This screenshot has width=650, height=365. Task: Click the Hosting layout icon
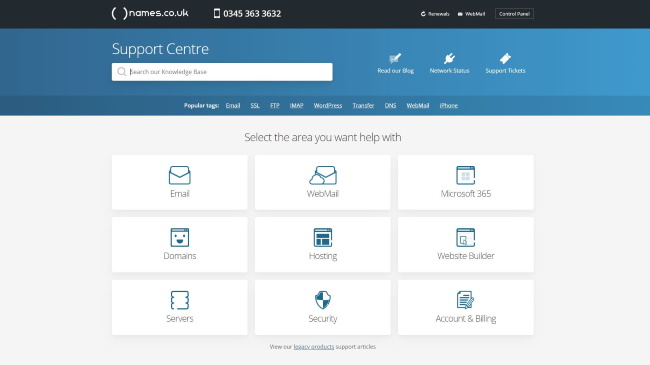(x=323, y=237)
